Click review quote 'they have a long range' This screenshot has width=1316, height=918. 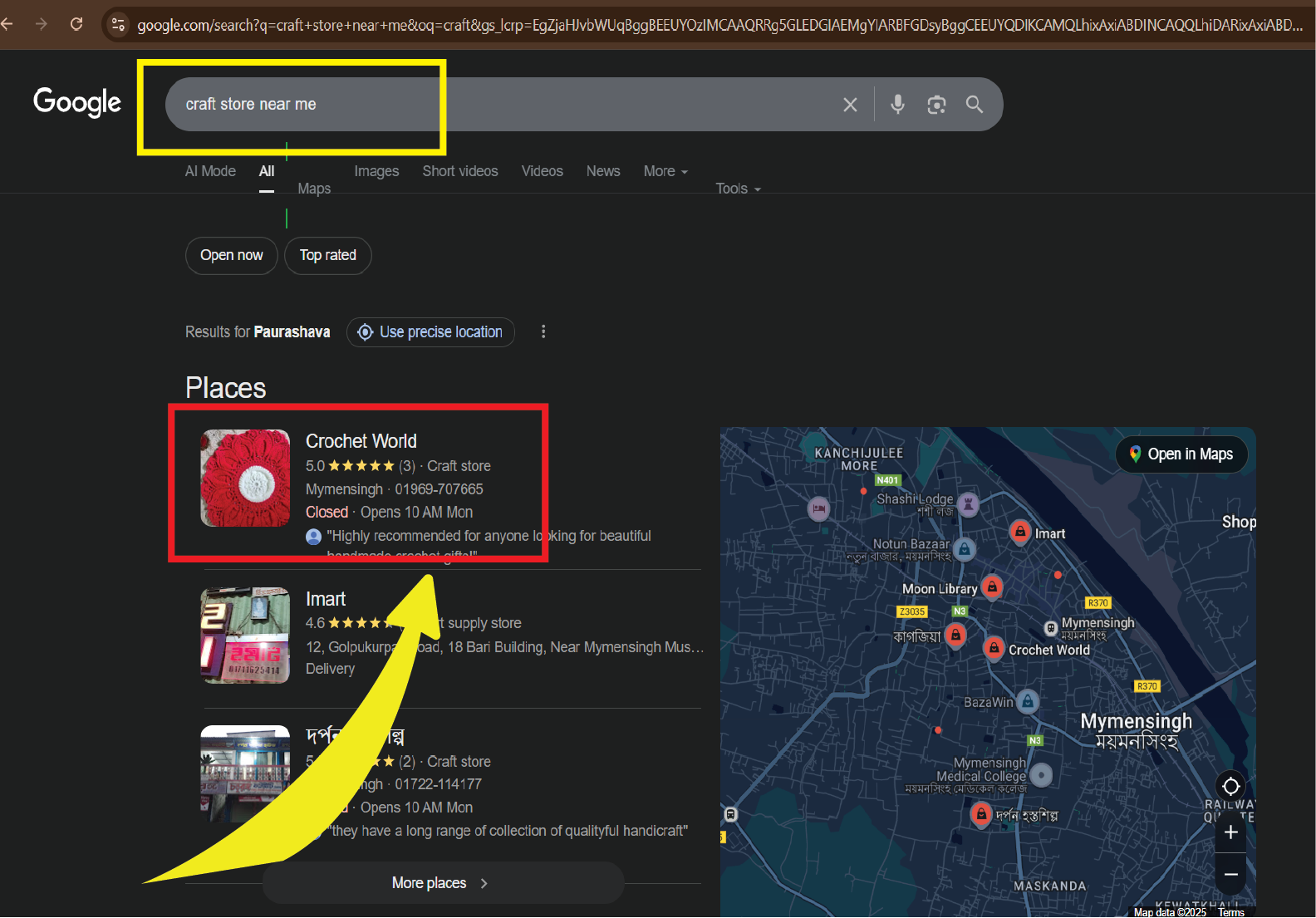pyautogui.click(x=508, y=831)
